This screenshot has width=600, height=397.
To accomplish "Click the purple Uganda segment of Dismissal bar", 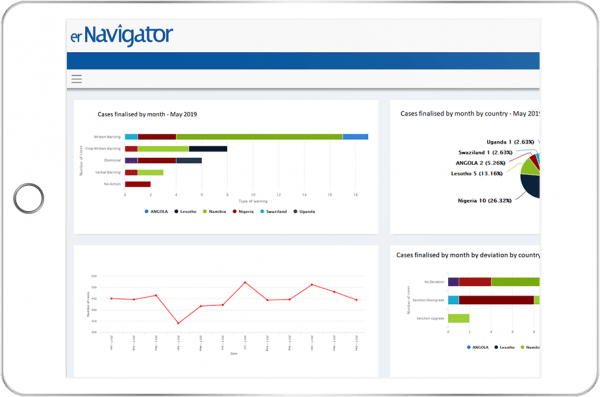I will click(x=131, y=160).
